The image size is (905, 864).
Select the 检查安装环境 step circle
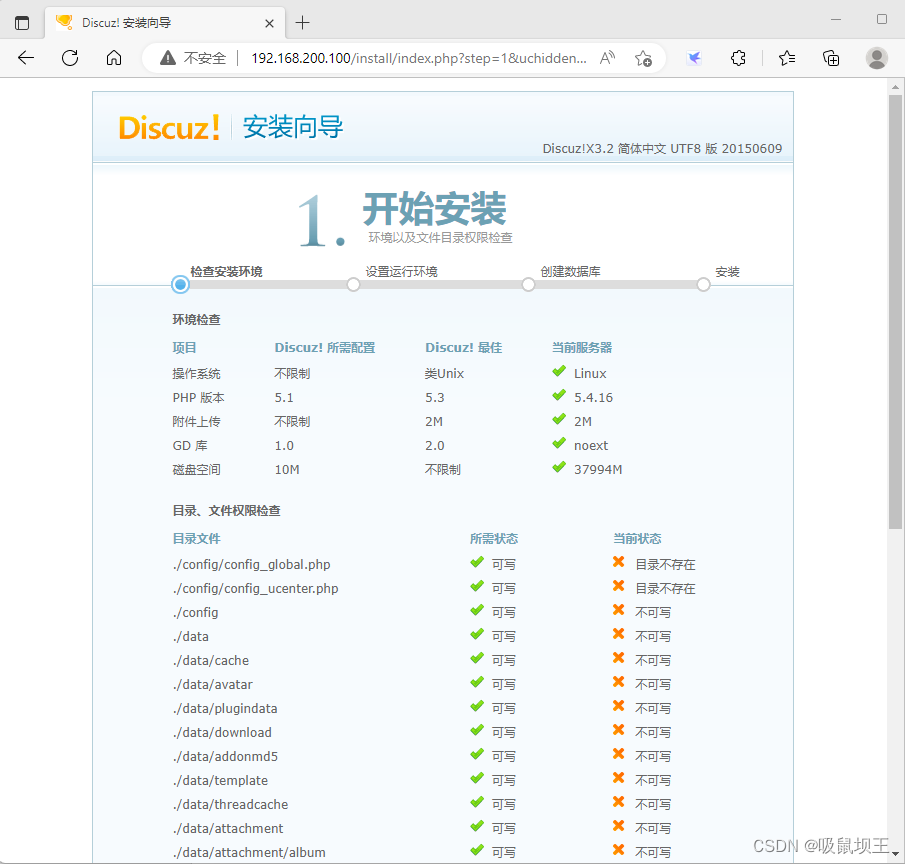tap(180, 284)
